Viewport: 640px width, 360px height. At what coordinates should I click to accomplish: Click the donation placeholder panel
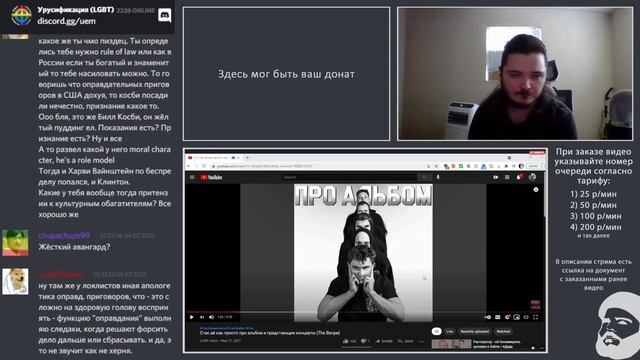click(286, 74)
